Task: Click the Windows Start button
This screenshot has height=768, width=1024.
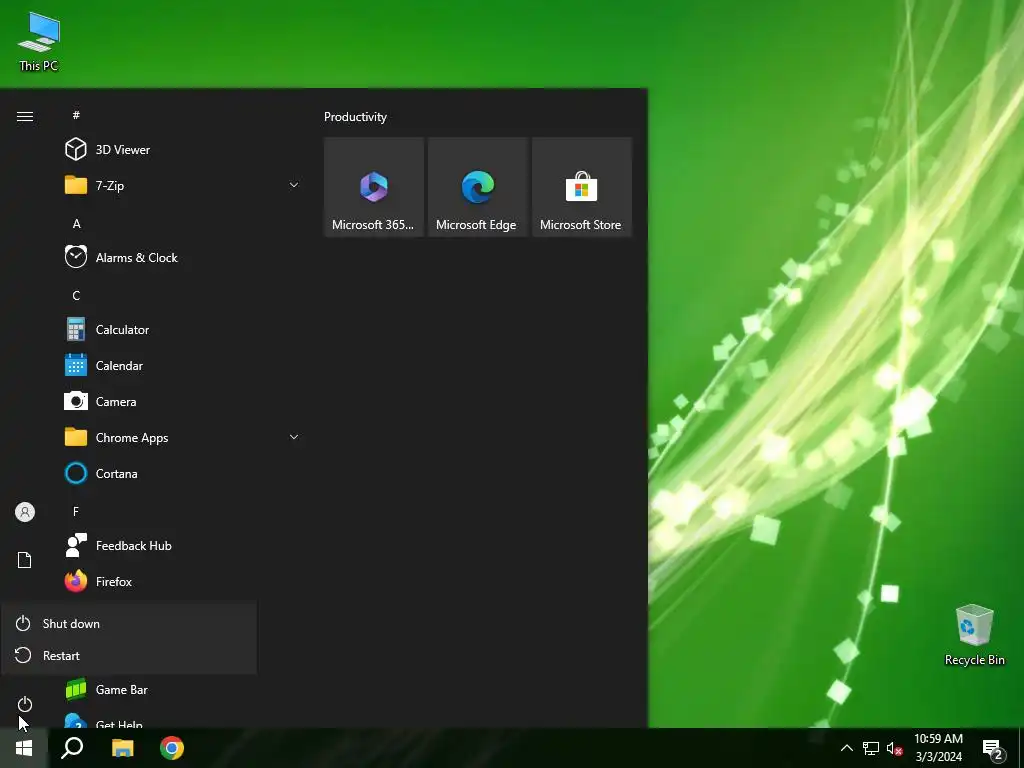Action: [x=24, y=748]
